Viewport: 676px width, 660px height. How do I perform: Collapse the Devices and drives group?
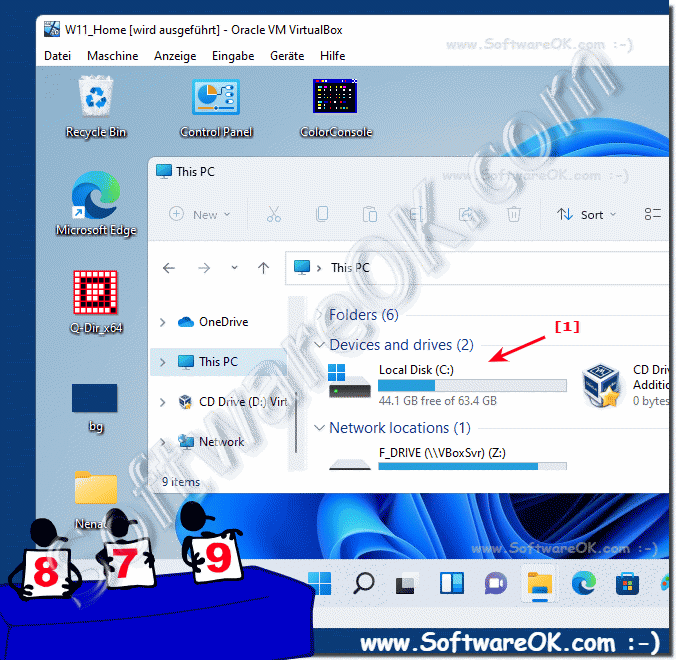319,345
